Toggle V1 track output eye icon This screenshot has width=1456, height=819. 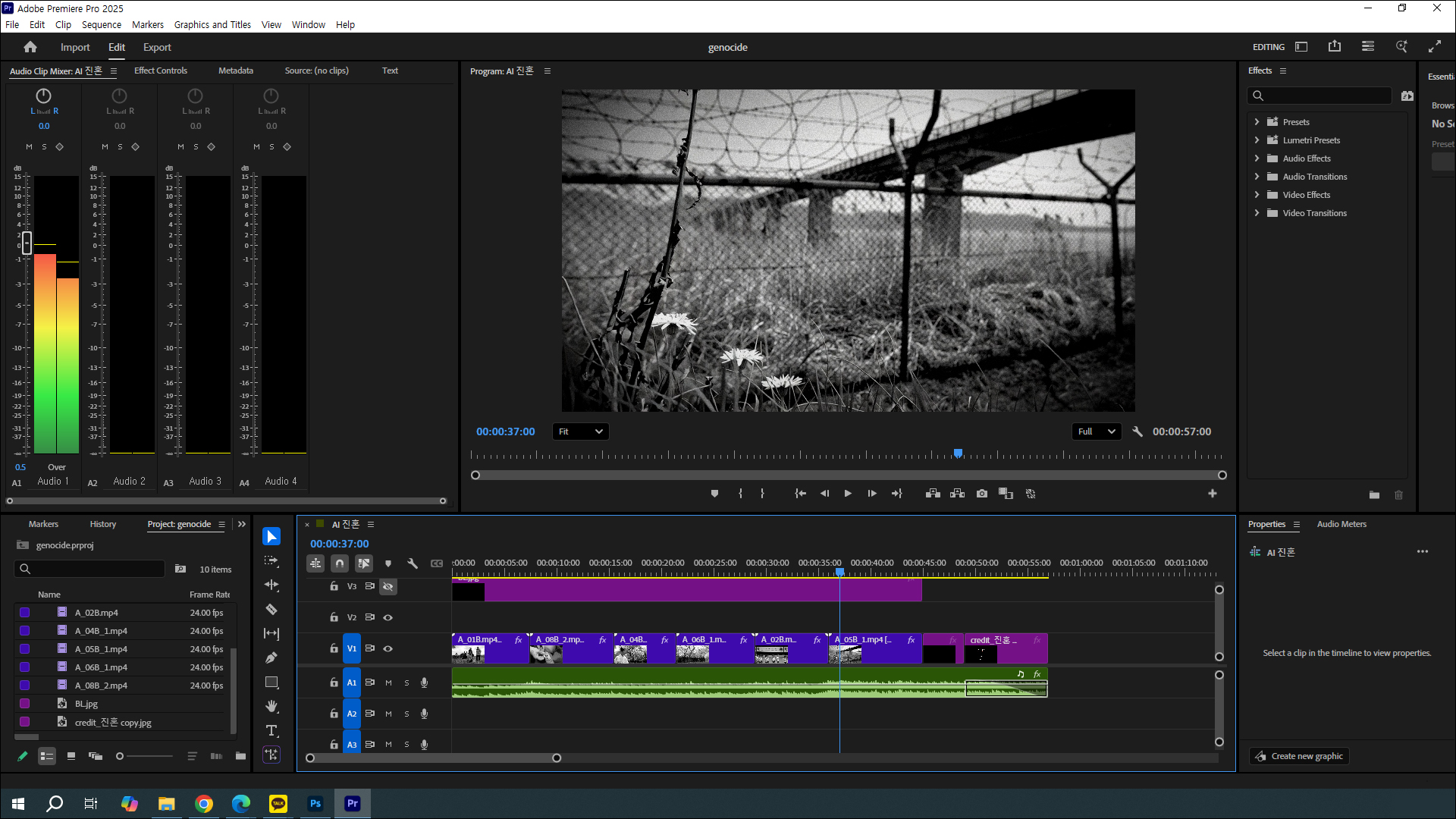[388, 648]
